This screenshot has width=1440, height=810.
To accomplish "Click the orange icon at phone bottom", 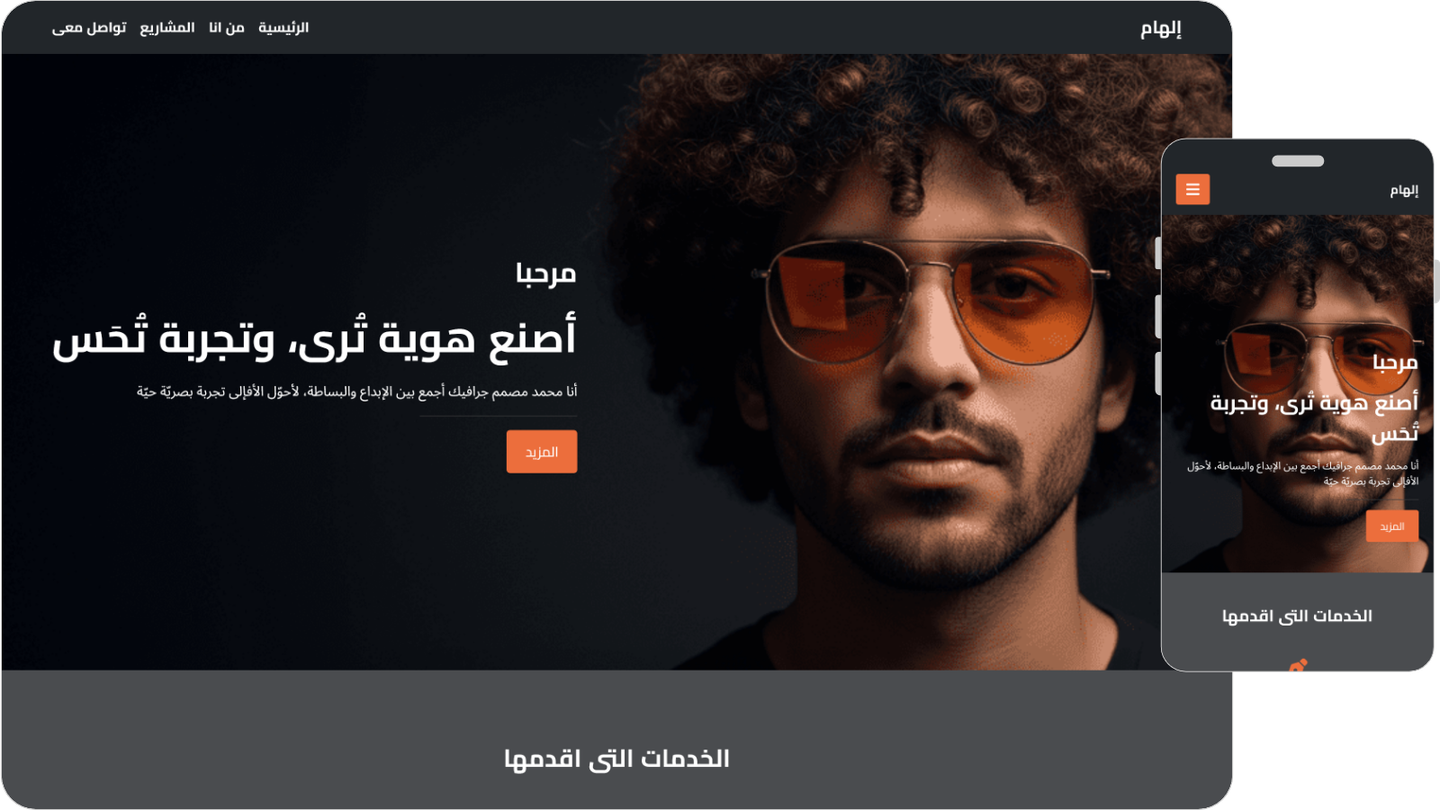I will tap(1298, 666).
